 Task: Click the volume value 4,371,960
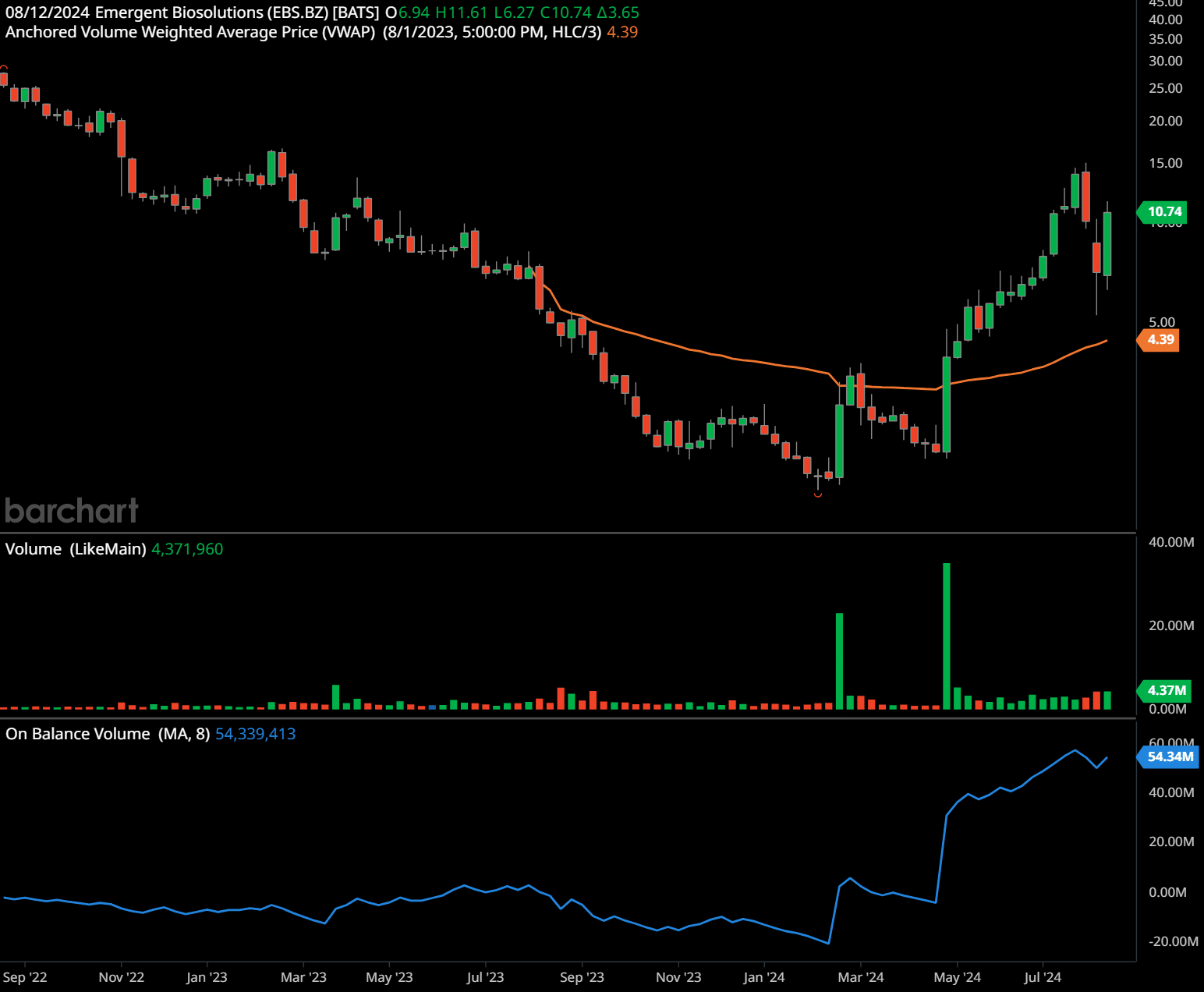point(187,549)
